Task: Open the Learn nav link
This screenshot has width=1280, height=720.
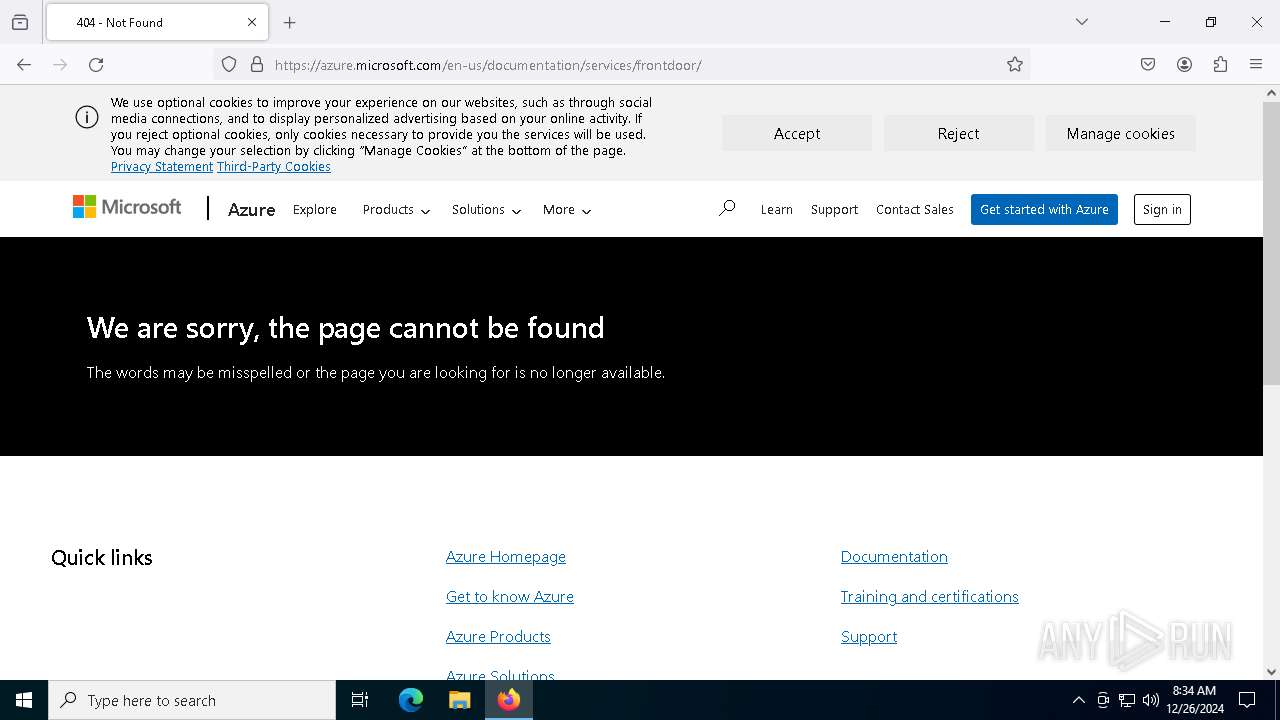Action: tap(776, 210)
